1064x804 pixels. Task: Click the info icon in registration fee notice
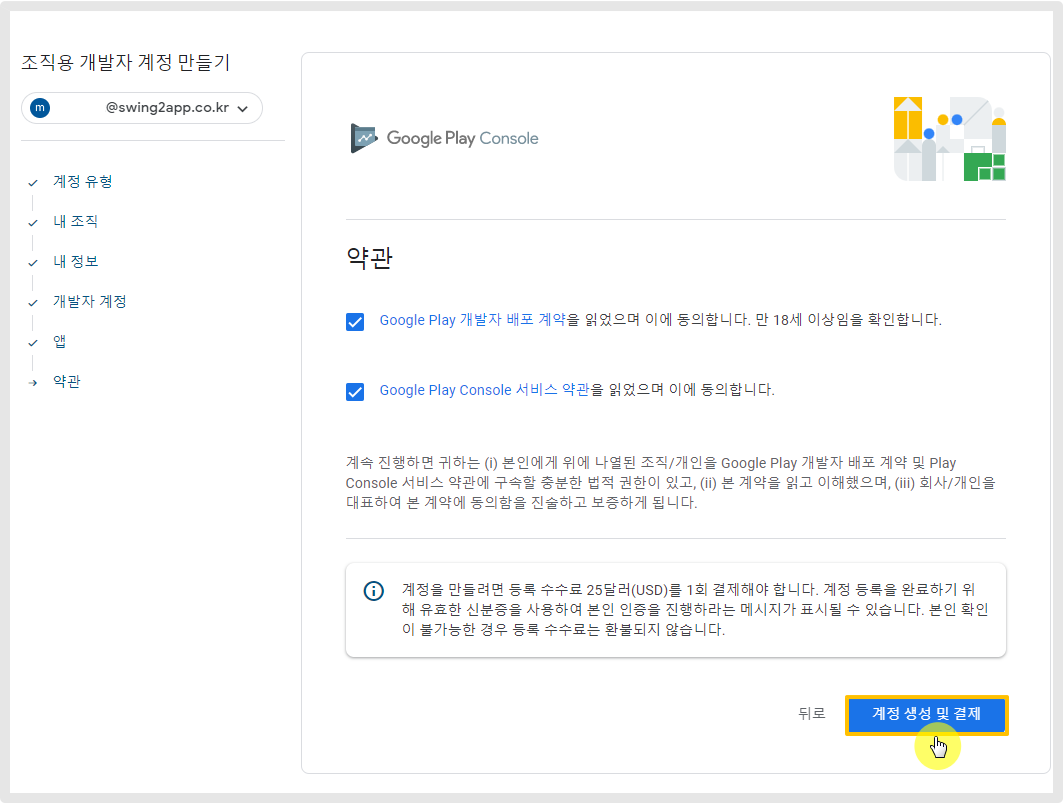[373, 590]
